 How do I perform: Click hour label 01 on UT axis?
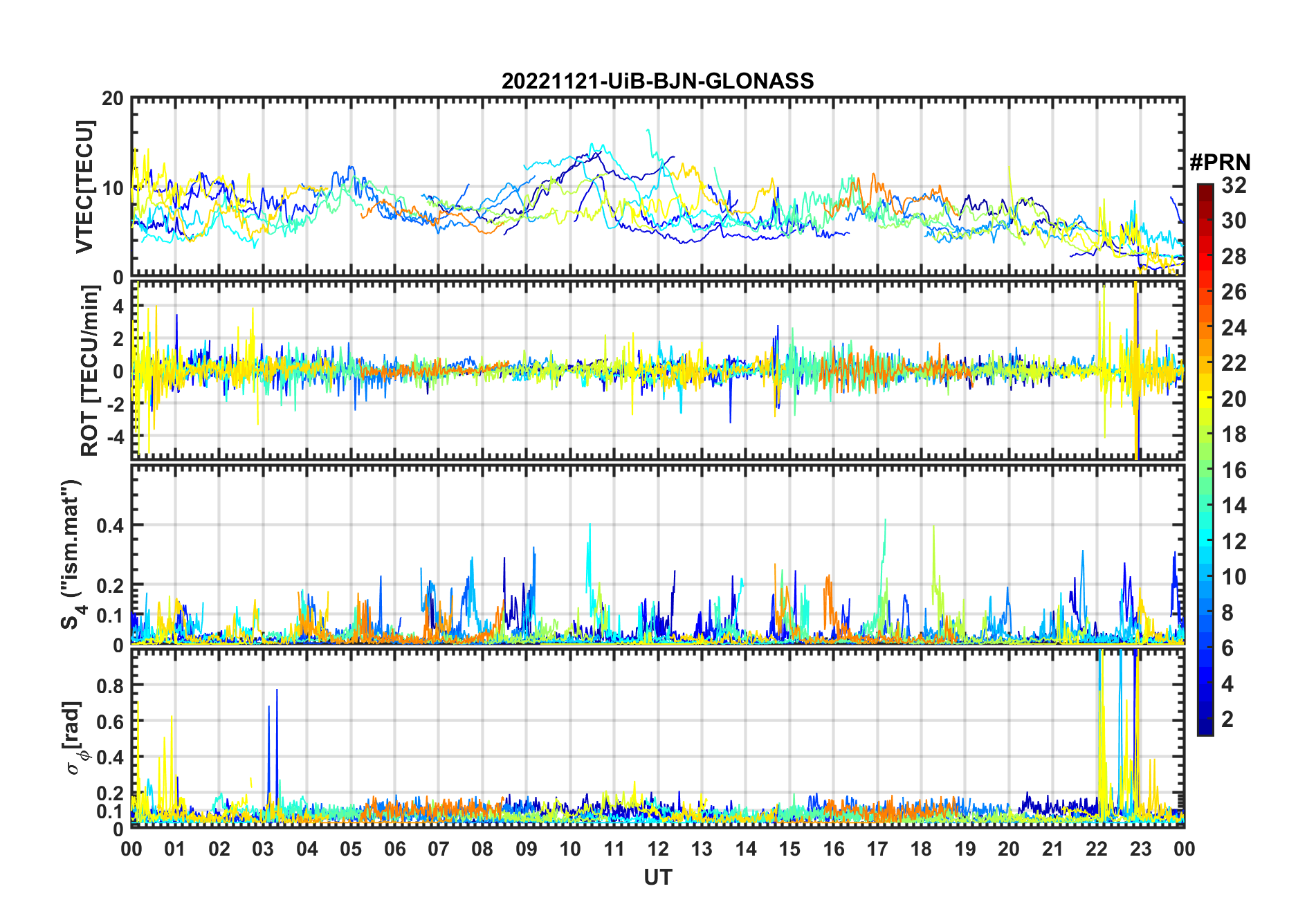175,849
